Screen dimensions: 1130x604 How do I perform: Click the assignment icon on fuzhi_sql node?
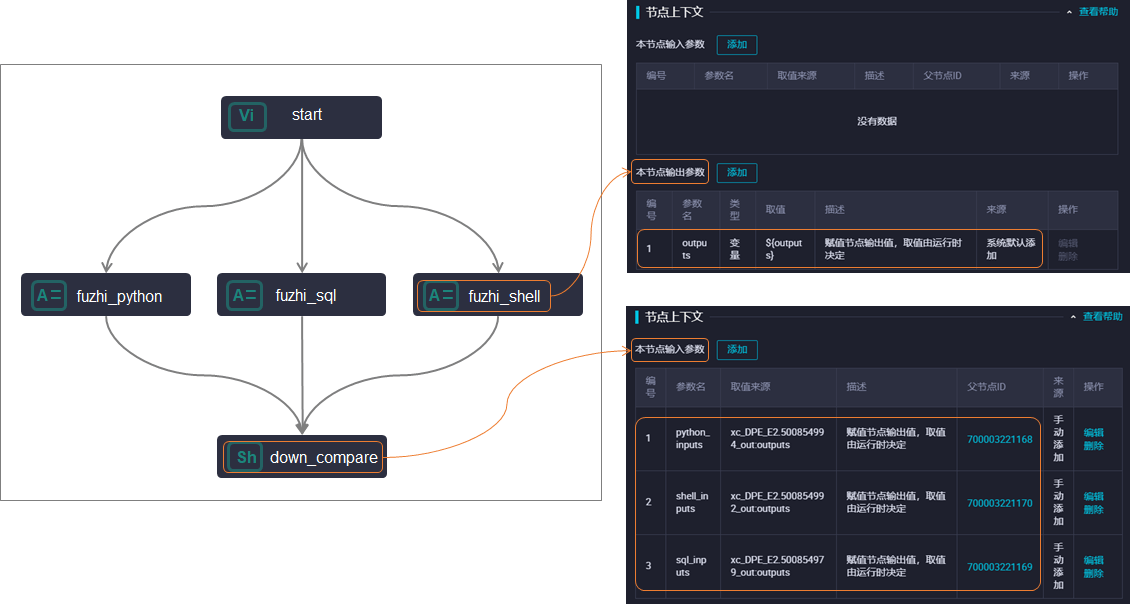click(x=244, y=296)
